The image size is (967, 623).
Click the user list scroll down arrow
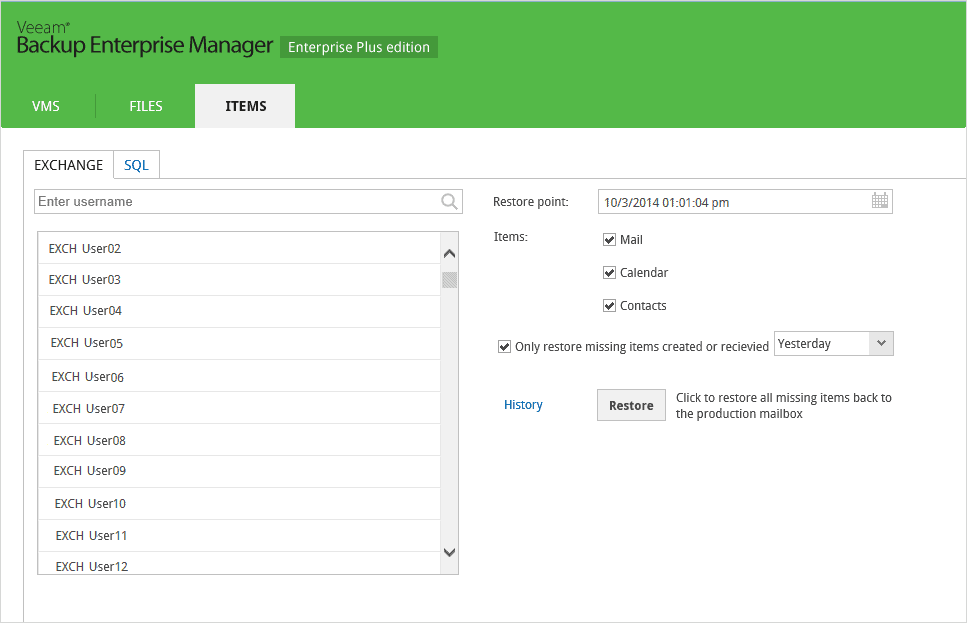(x=450, y=552)
